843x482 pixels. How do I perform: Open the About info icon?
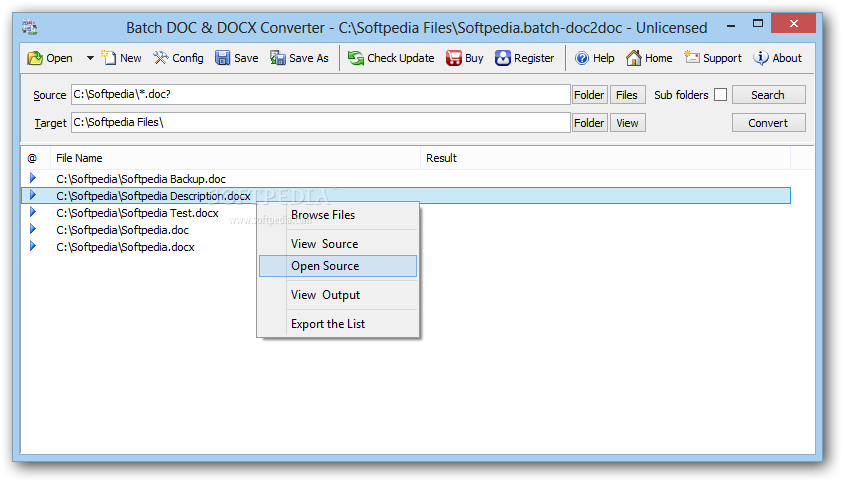coord(761,57)
